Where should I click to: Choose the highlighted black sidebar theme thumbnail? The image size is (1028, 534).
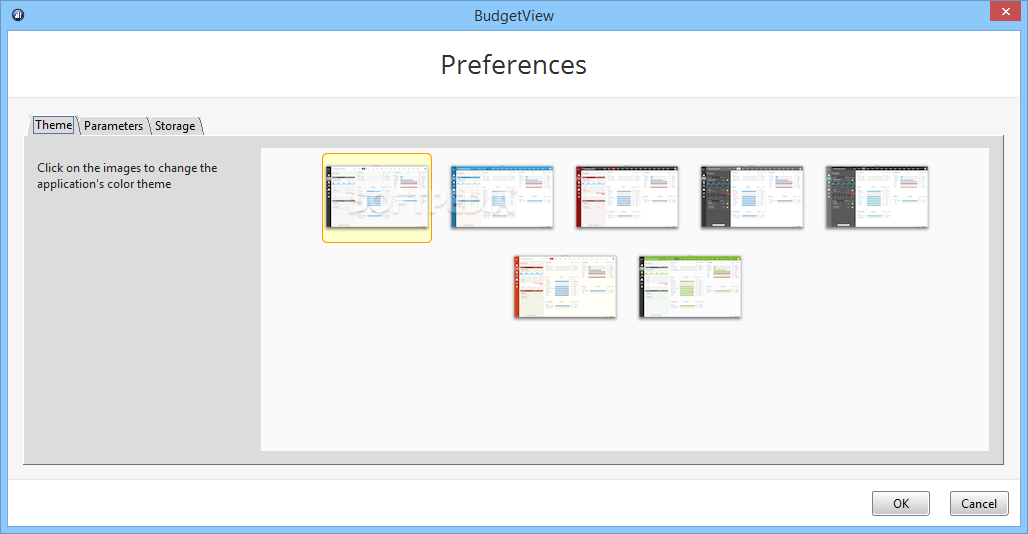click(x=377, y=198)
